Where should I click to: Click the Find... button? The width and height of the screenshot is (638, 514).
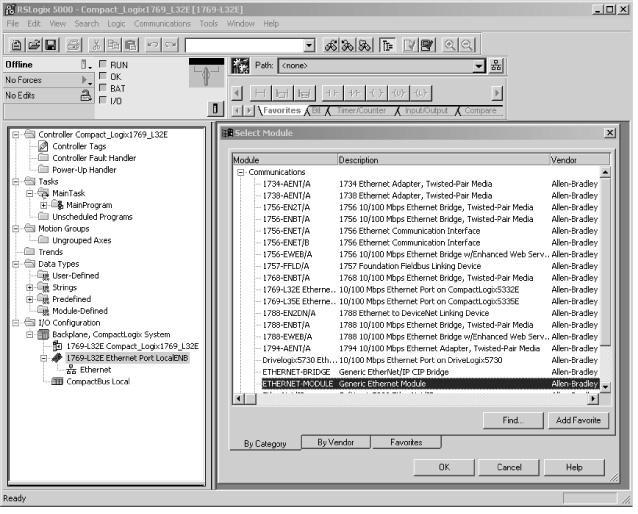[513, 420]
